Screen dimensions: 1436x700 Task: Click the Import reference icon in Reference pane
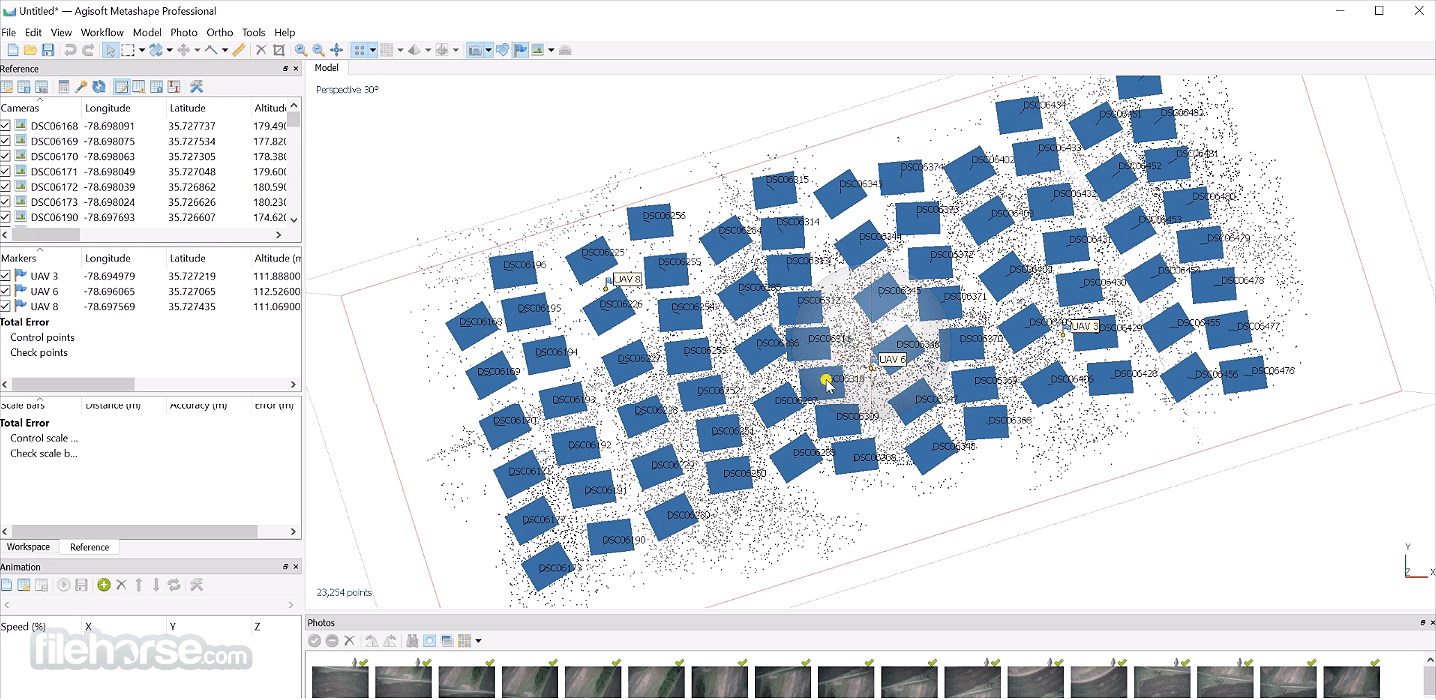pos(6,87)
